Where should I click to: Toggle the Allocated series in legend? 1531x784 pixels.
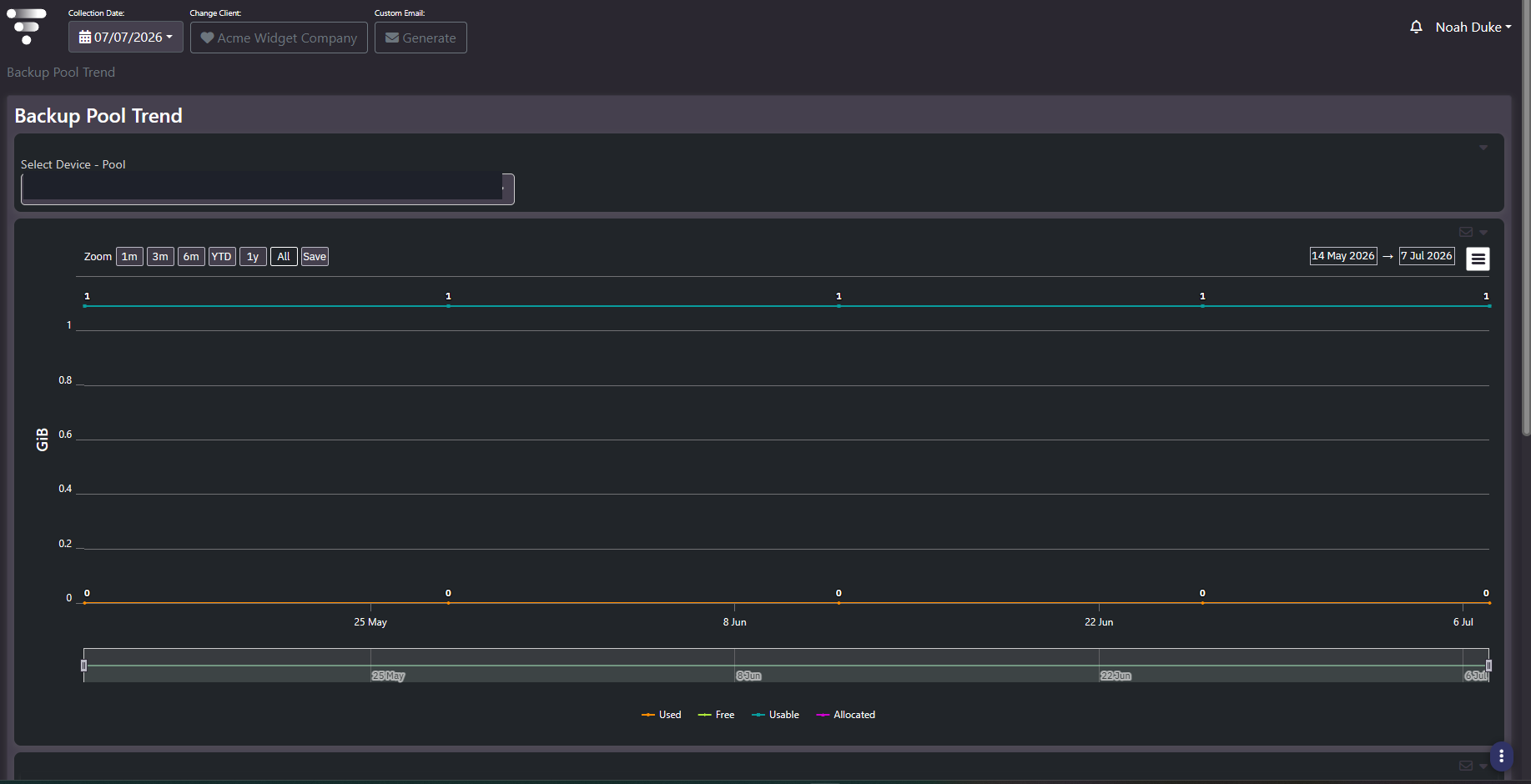[845, 715]
